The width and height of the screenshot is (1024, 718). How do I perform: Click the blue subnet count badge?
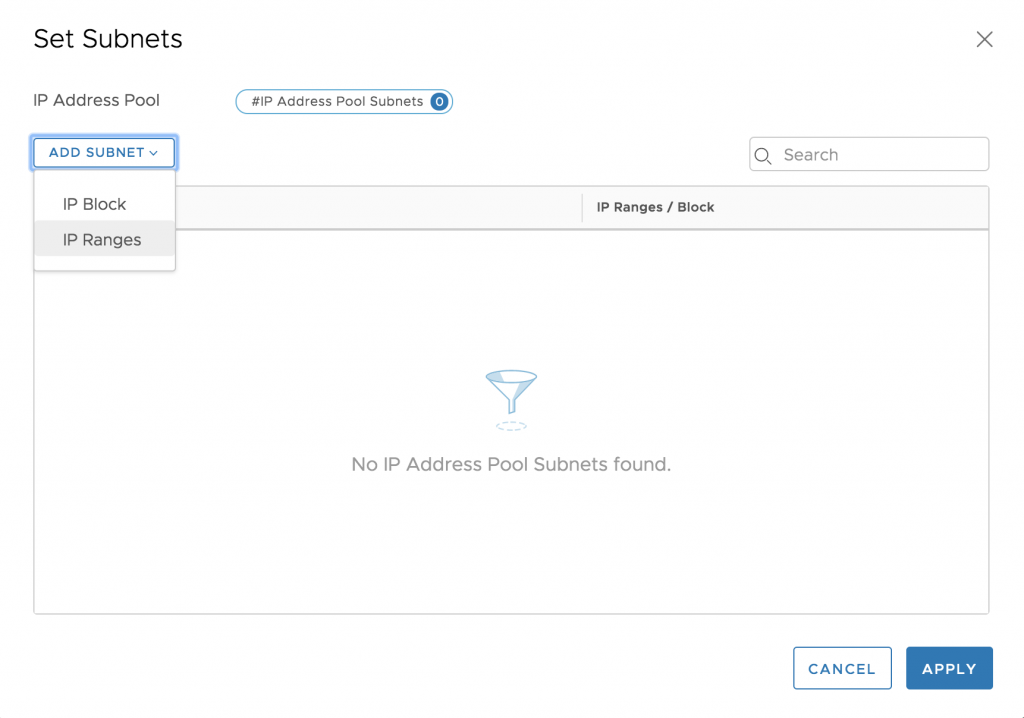coord(440,101)
